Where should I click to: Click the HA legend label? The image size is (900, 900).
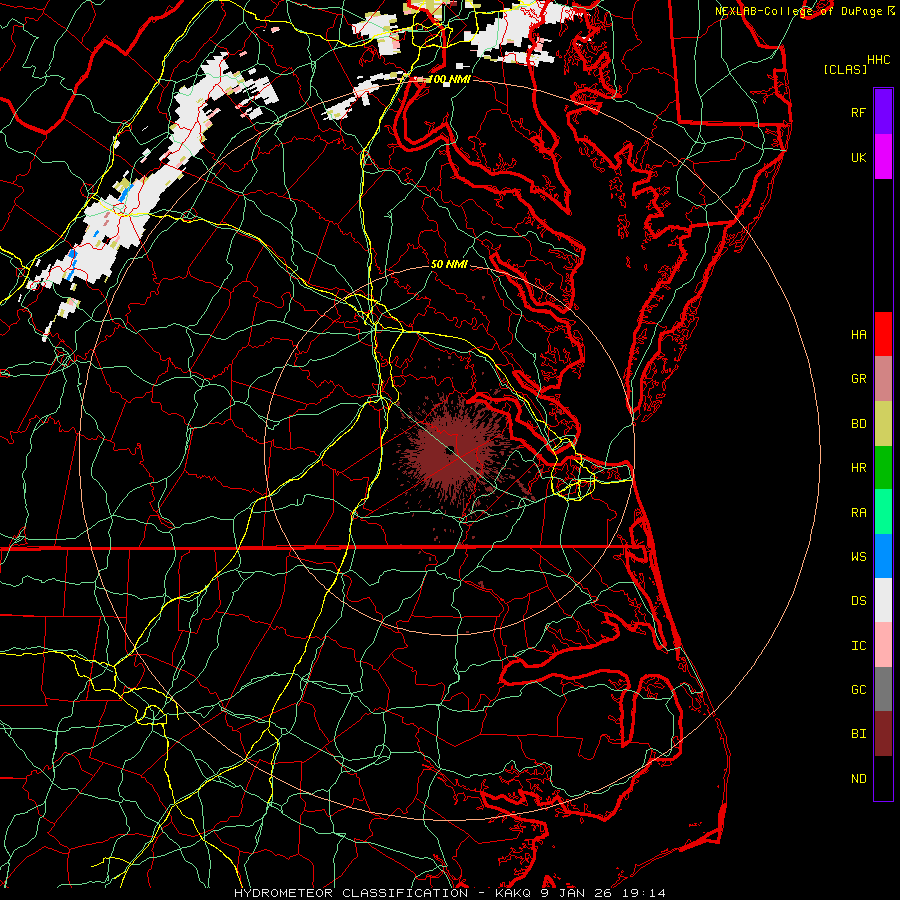click(858, 335)
